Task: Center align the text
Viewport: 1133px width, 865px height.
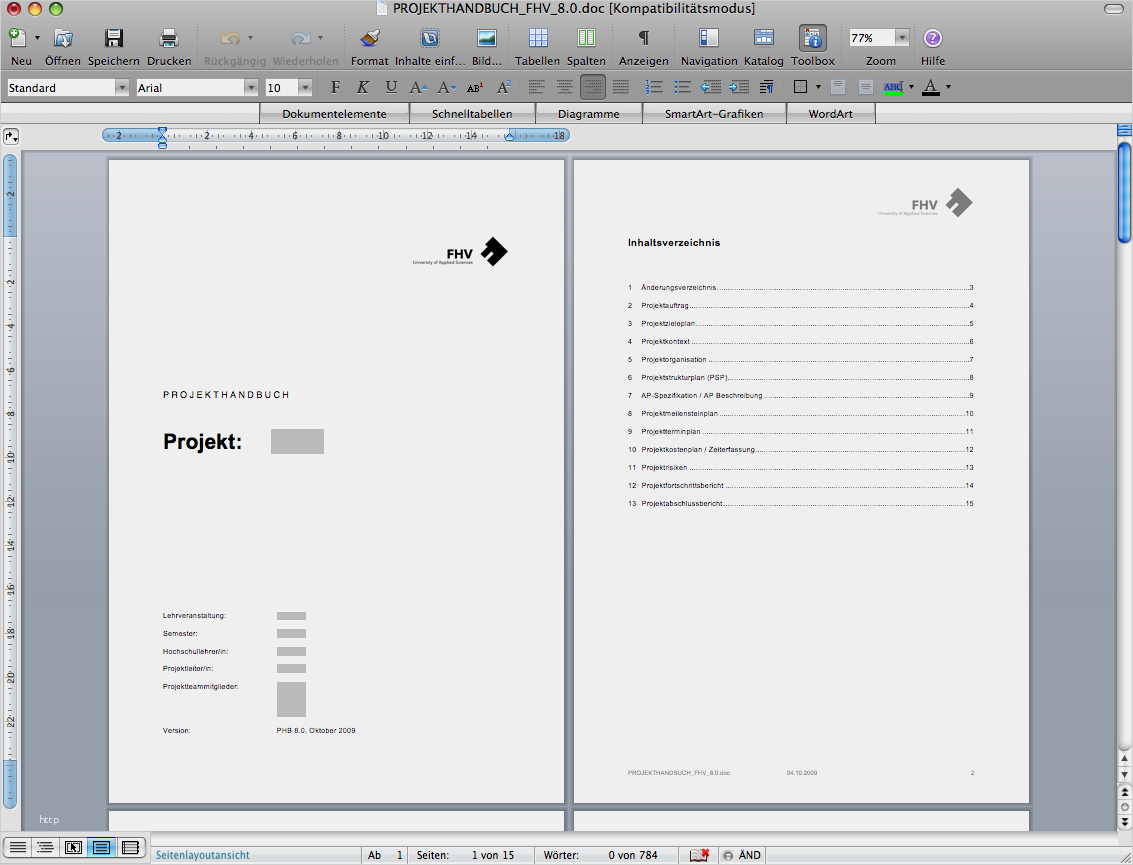Action: pos(564,87)
